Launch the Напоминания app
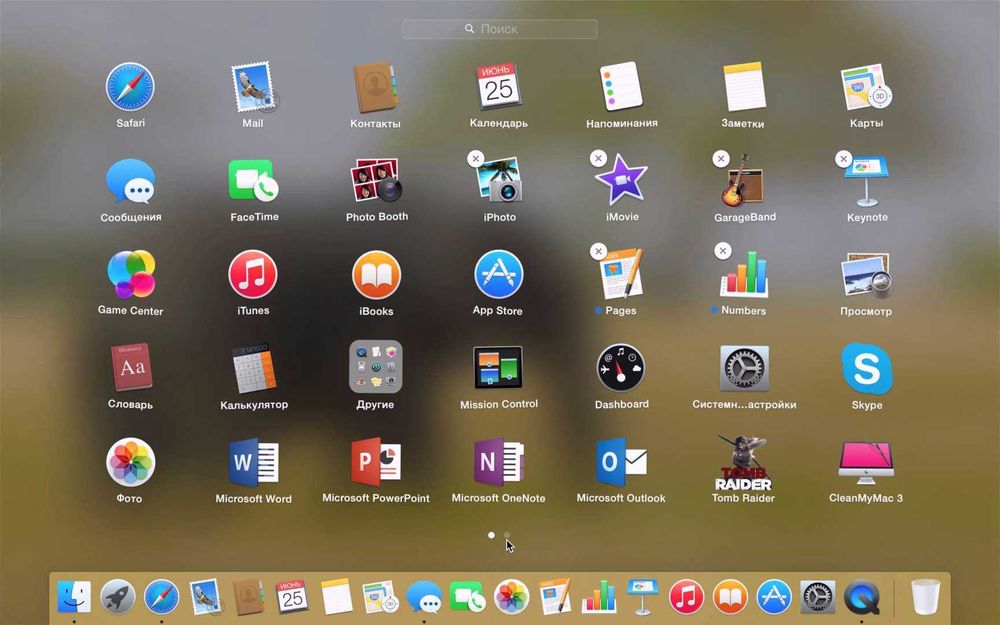This screenshot has height=625, width=1000. point(622,87)
